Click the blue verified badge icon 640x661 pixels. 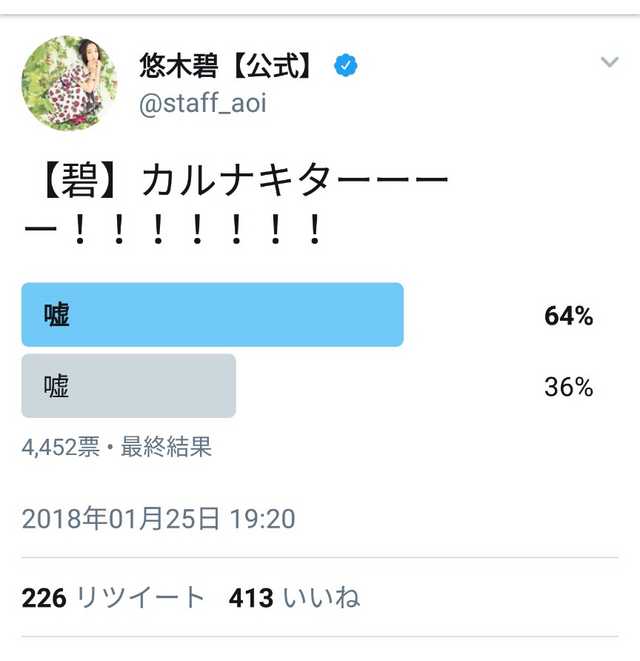[x=346, y=67]
